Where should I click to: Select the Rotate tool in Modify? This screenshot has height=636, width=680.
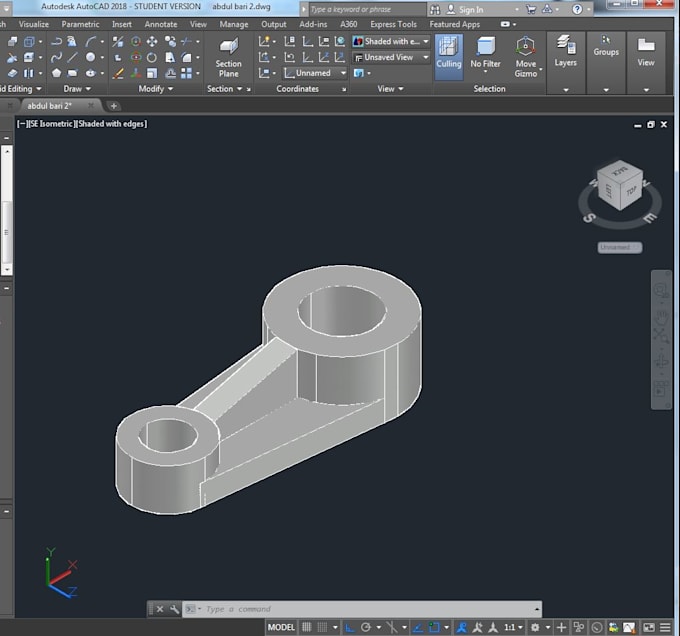(x=152, y=57)
